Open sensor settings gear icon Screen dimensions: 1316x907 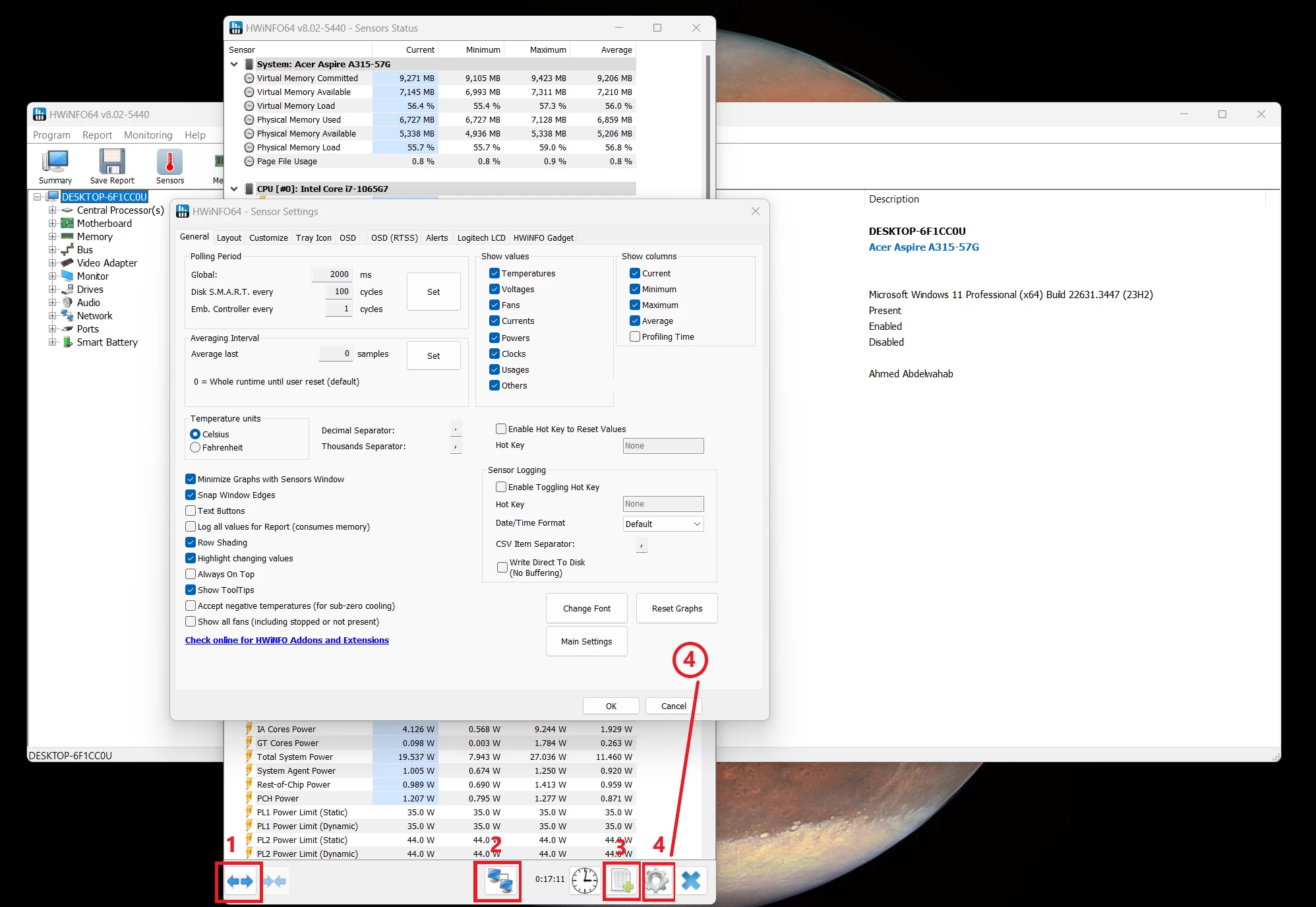[657, 881]
